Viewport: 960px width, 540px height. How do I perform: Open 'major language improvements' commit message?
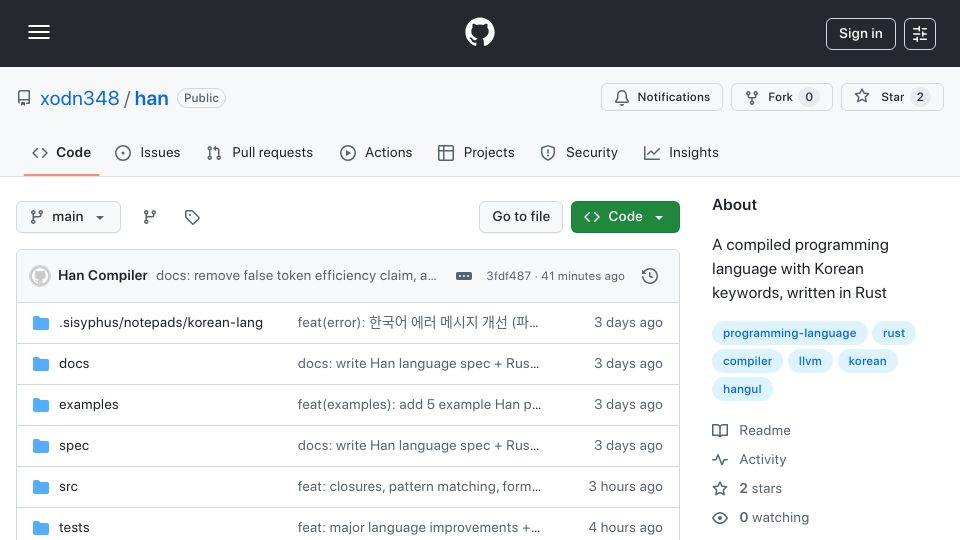419,528
